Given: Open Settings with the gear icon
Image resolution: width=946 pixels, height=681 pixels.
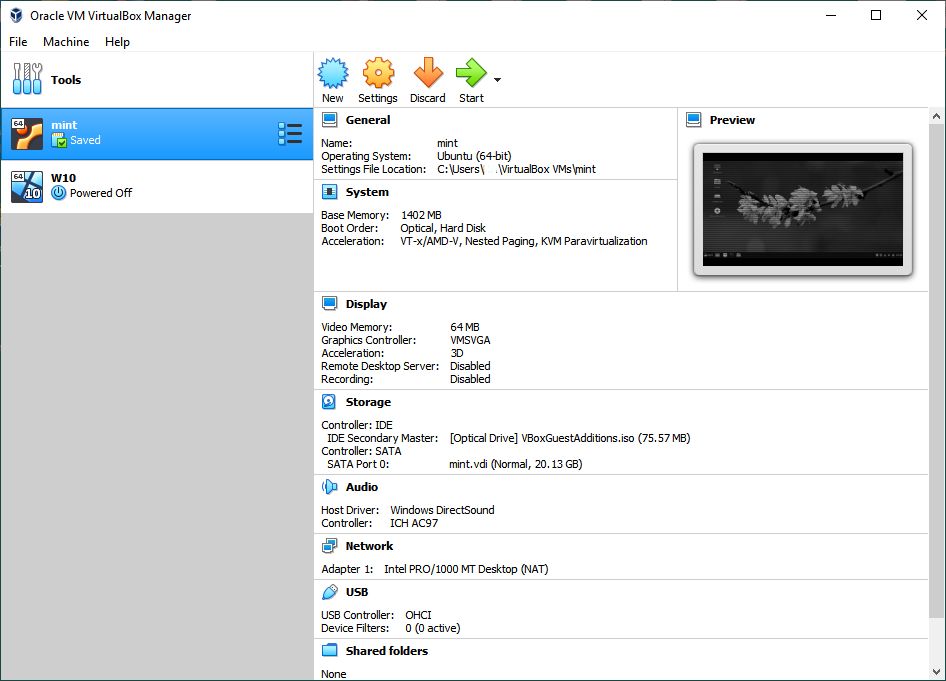Looking at the screenshot, I should (x=378, y=74).
